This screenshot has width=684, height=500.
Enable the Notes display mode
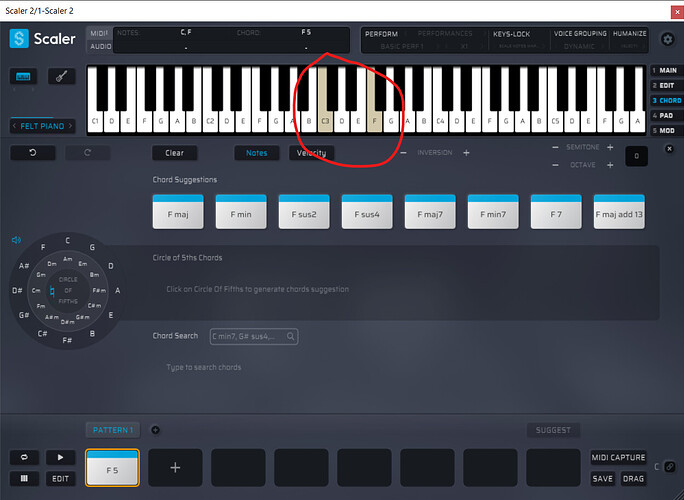pyautogui.click(x=256, y=153)
